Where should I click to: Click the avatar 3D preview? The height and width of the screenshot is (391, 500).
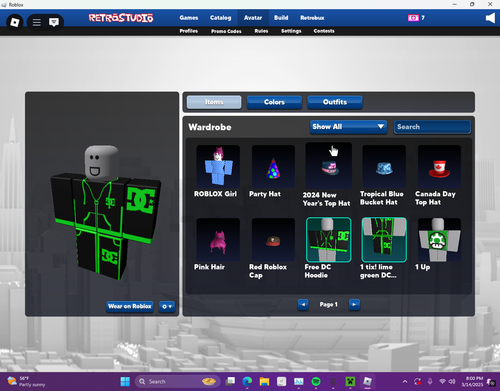(105, 213)
